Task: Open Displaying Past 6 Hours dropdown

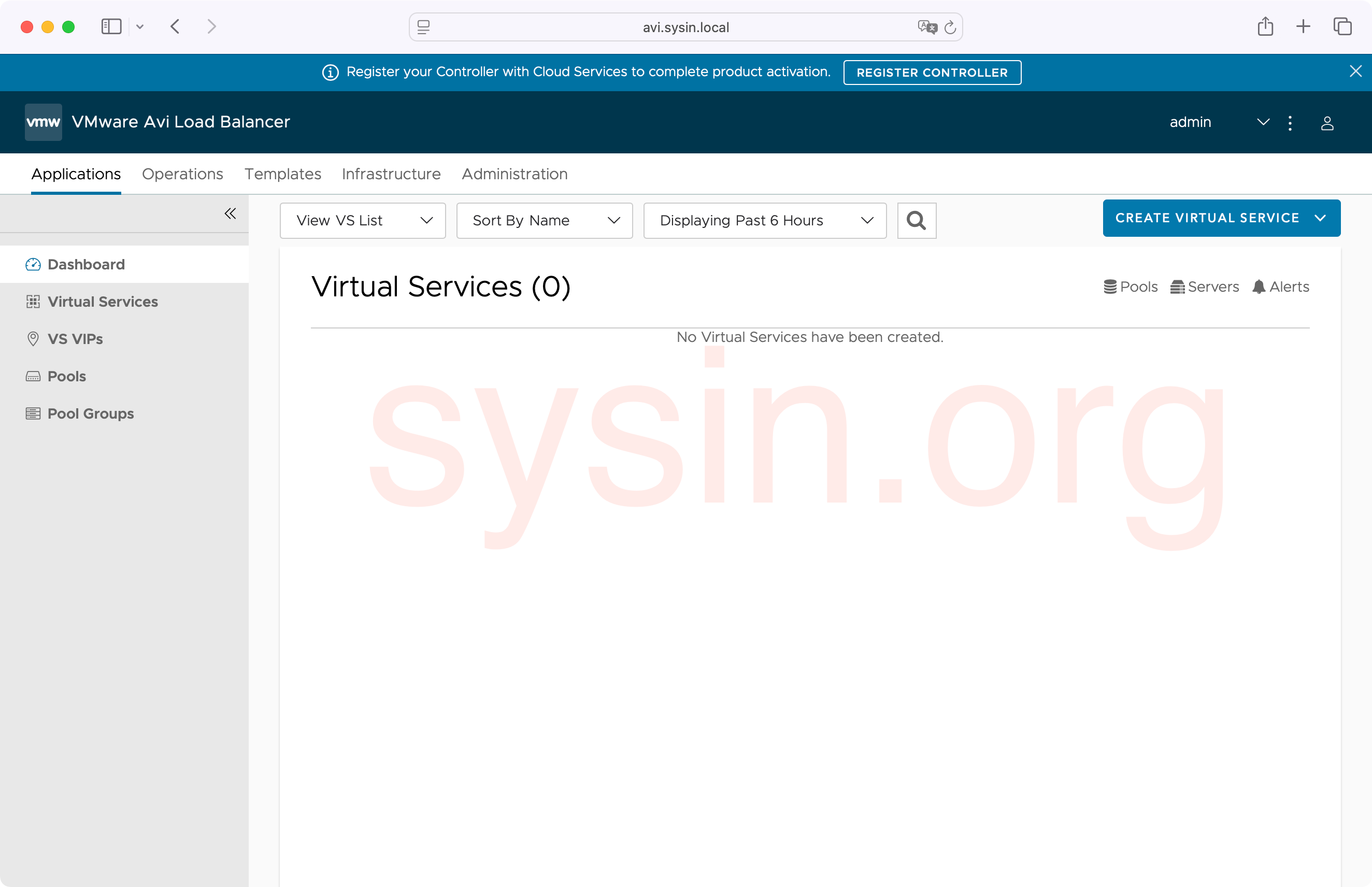Action: pos(764,221)
